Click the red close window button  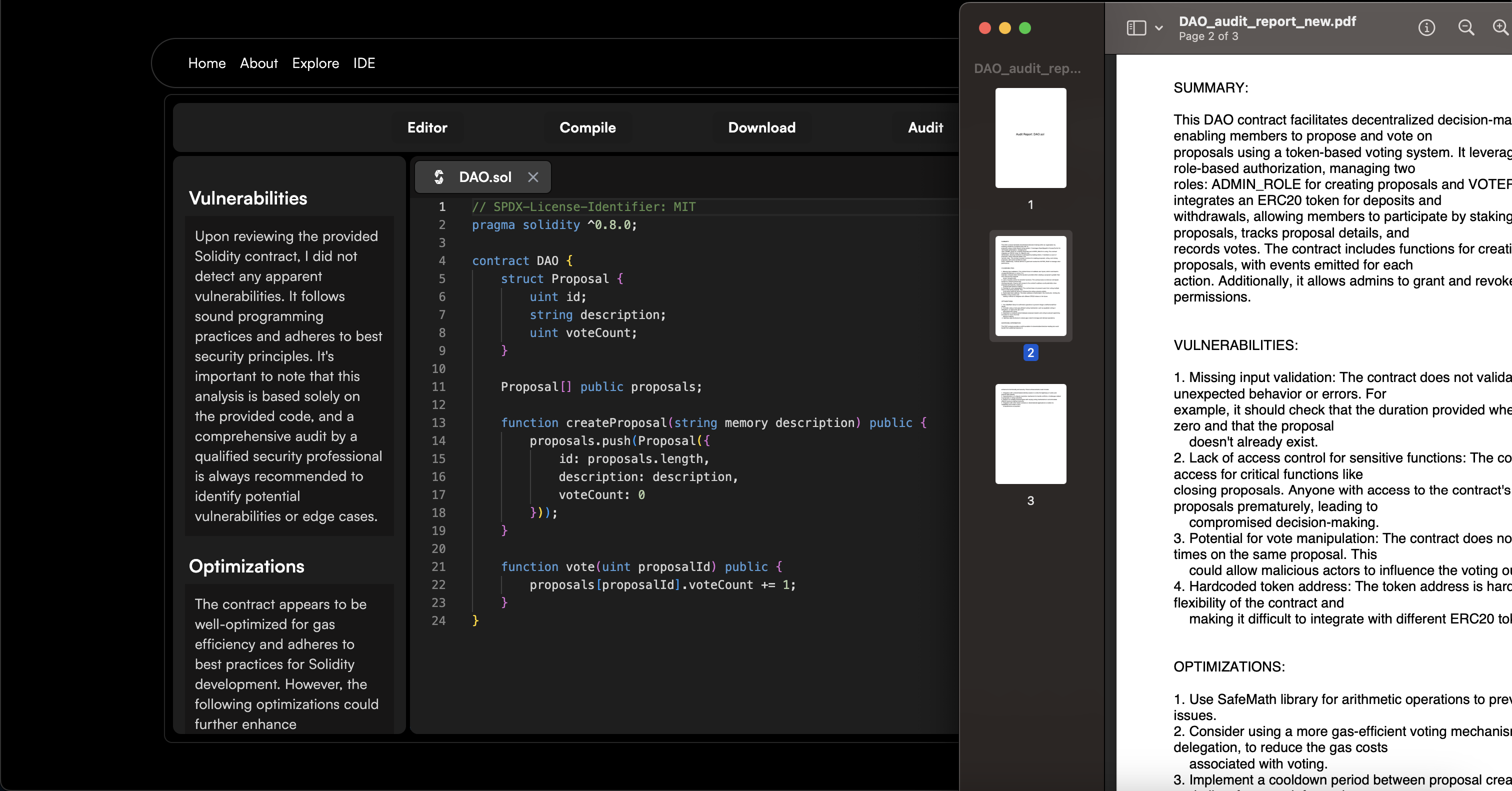985,27
